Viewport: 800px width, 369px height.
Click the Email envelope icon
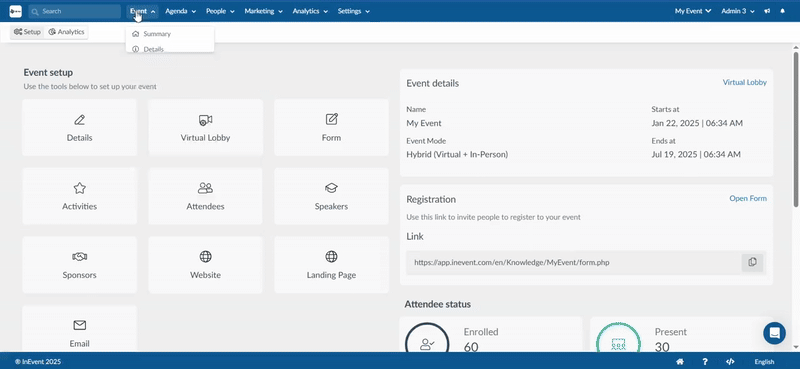tap(80, 325)
